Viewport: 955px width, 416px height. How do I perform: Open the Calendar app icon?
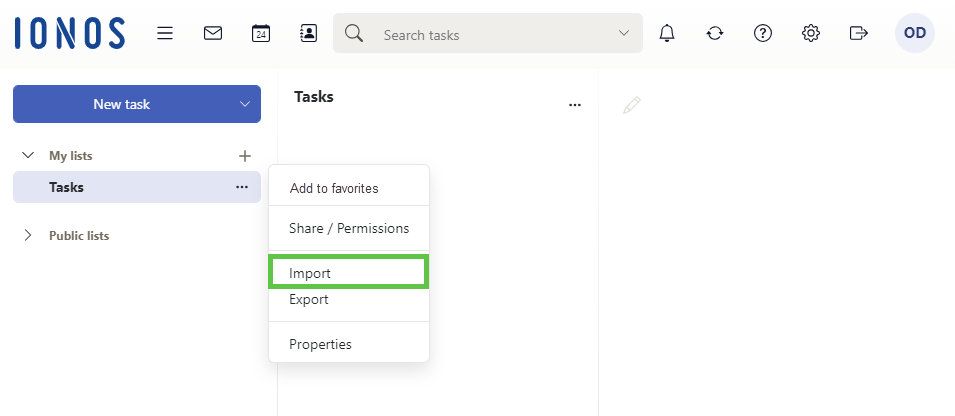[x=261, y=33]
